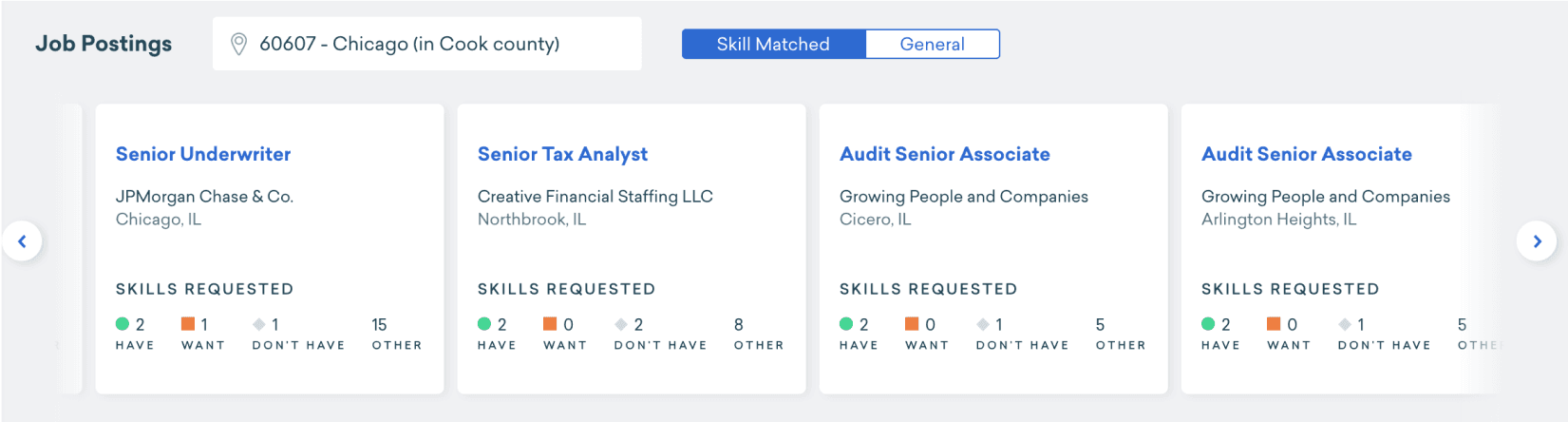1568x422 pixels.
Task: Open Audit Senior Associate in Arlington Heights
Action: 1307,154
